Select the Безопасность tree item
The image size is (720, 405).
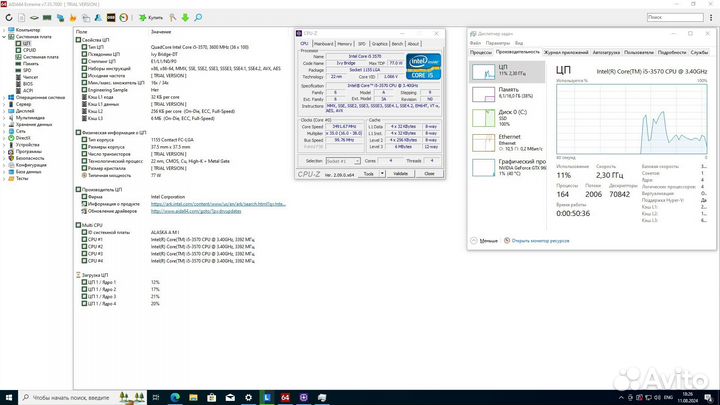(29, 158)
